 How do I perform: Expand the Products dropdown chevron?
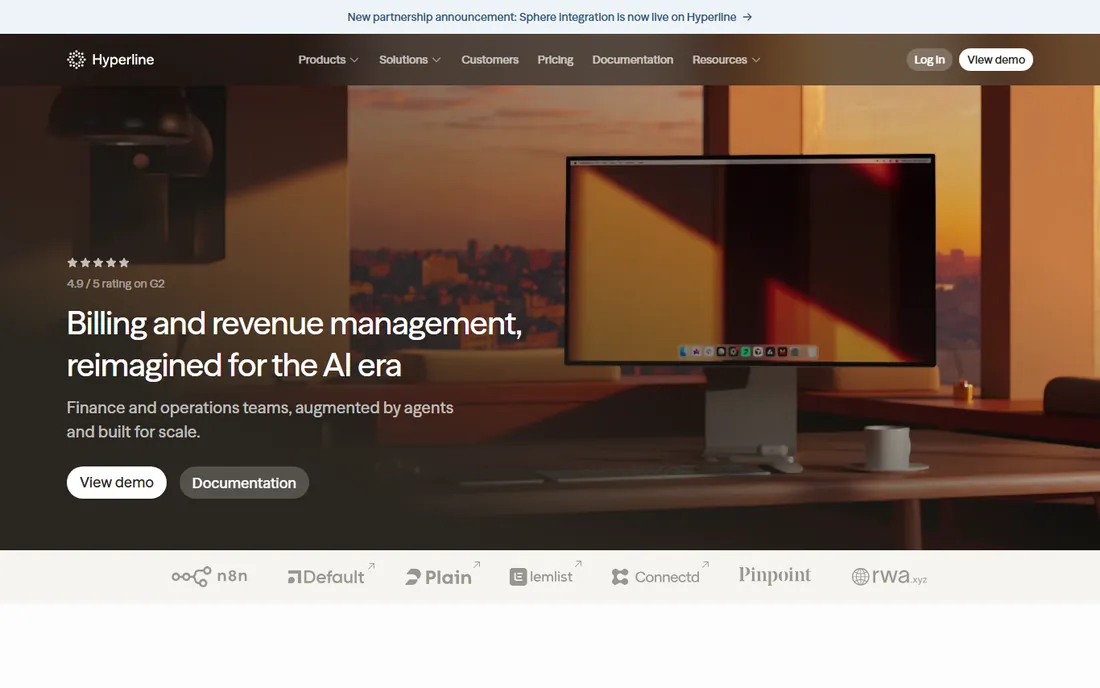pos(354,60)
